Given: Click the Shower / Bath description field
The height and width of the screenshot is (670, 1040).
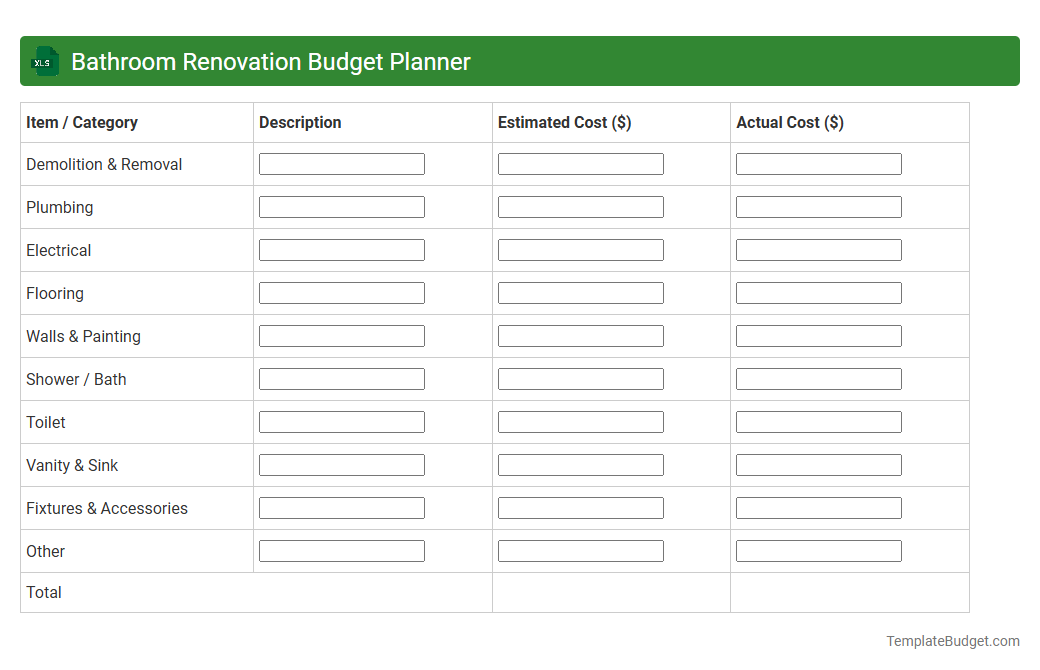Looking at the screenshot, I should coord(341,378).
